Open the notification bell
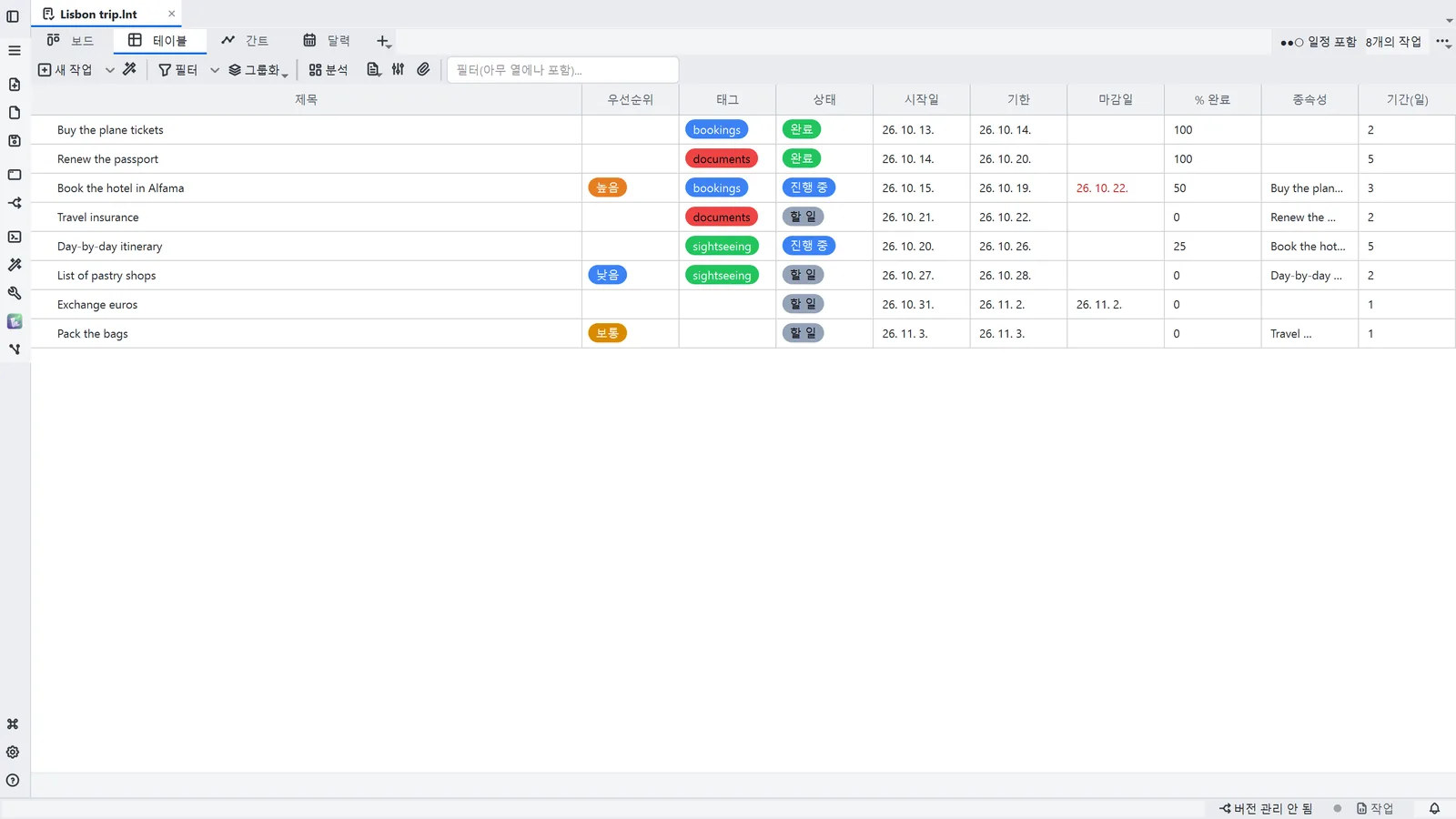Image resolution: width=1456 pixels, height=819 pixels. click(1434, 808)
